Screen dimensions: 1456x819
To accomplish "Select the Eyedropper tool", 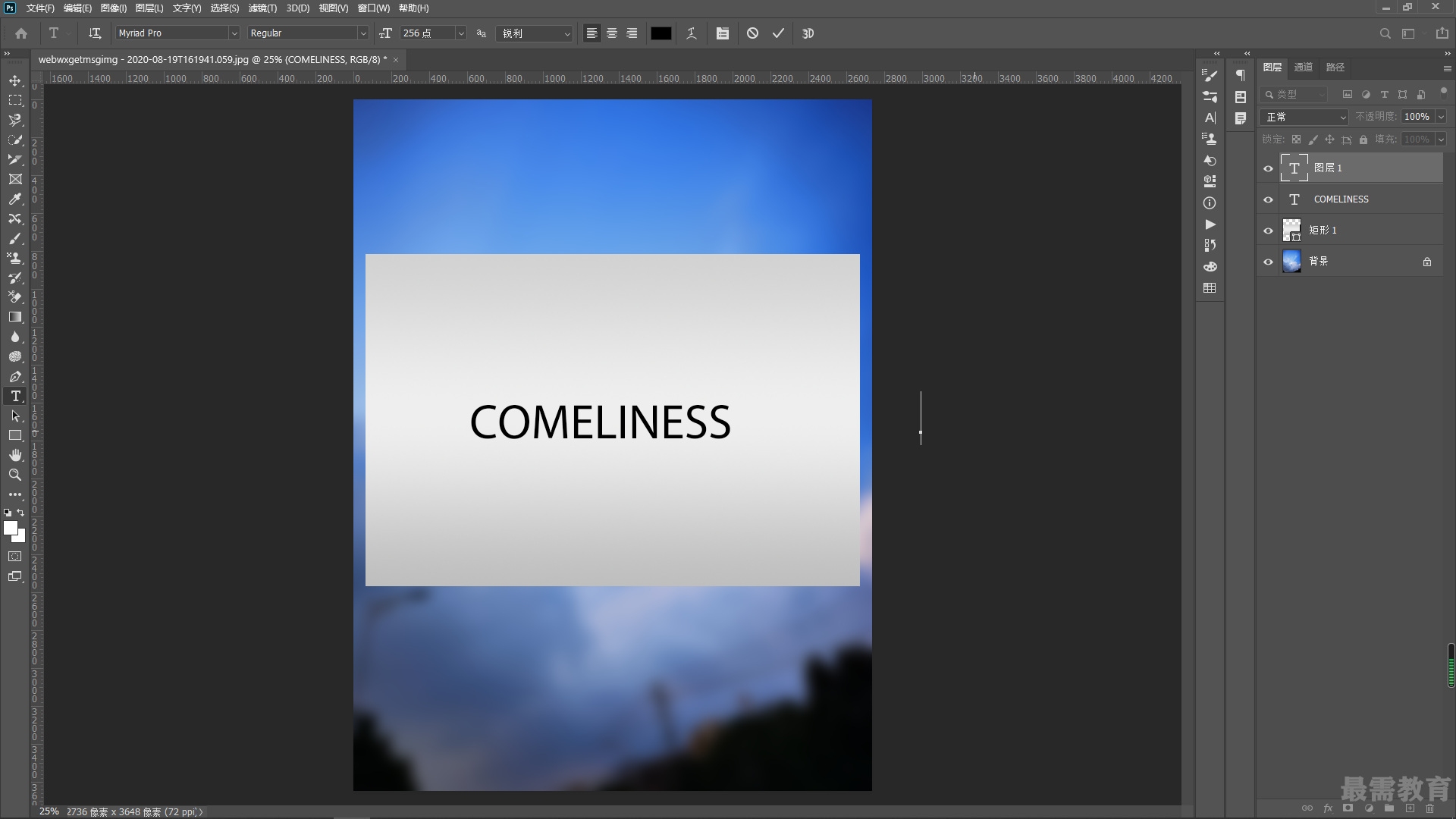I will (15, 199).
